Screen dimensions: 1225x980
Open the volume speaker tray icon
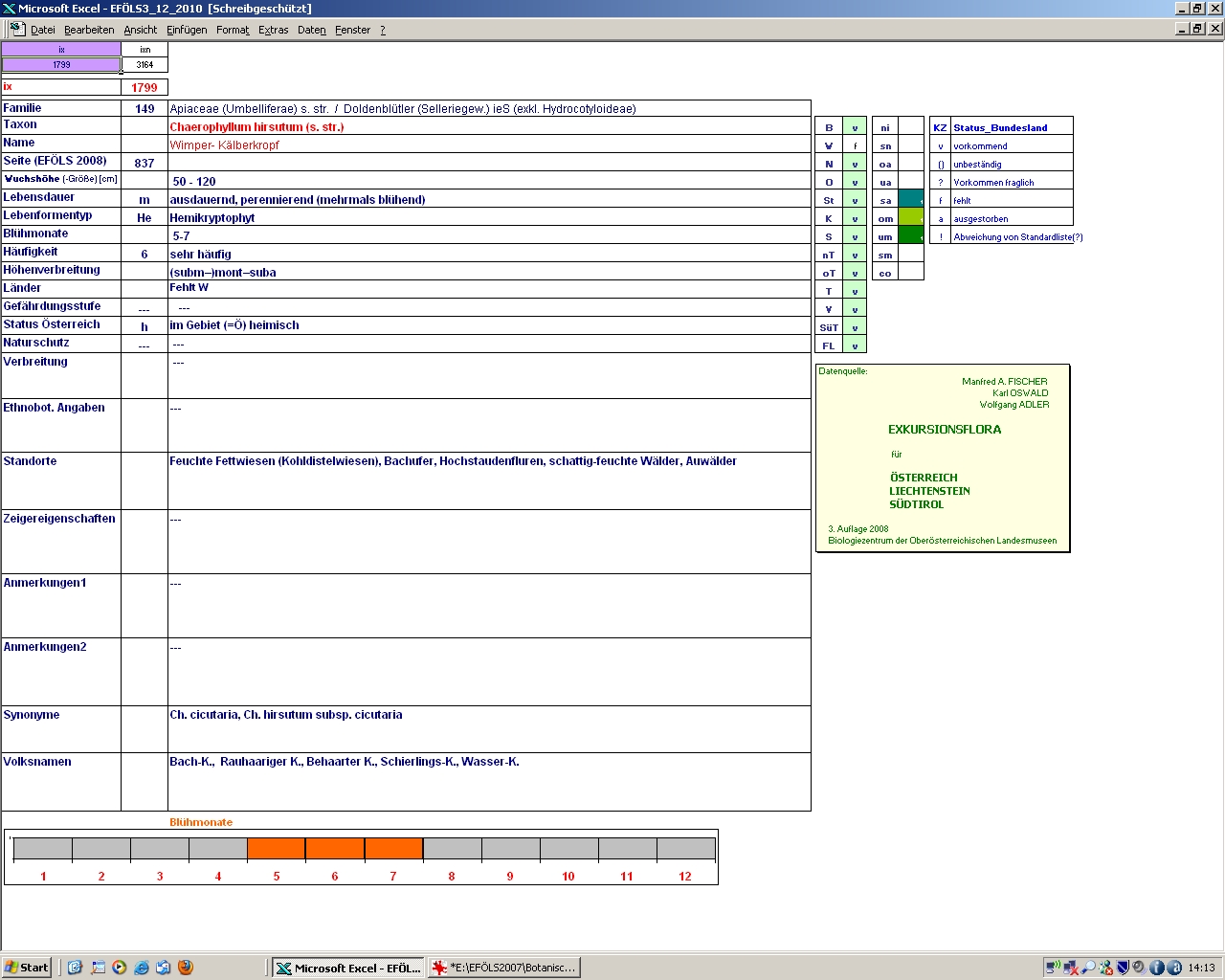tap(1139, 968)
